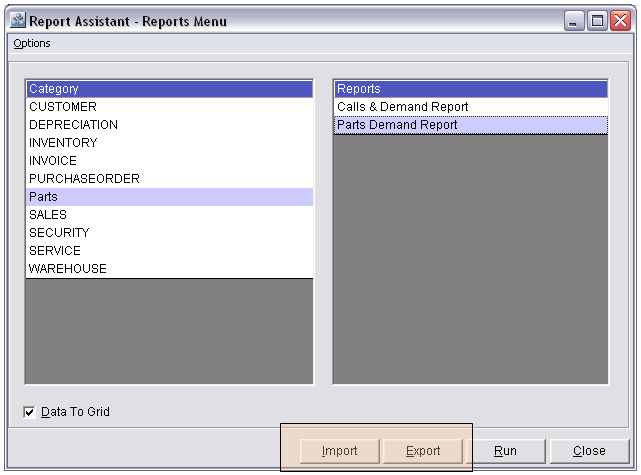Choose the Parts Demand Report
641x475 pixels.
(471, 125)
